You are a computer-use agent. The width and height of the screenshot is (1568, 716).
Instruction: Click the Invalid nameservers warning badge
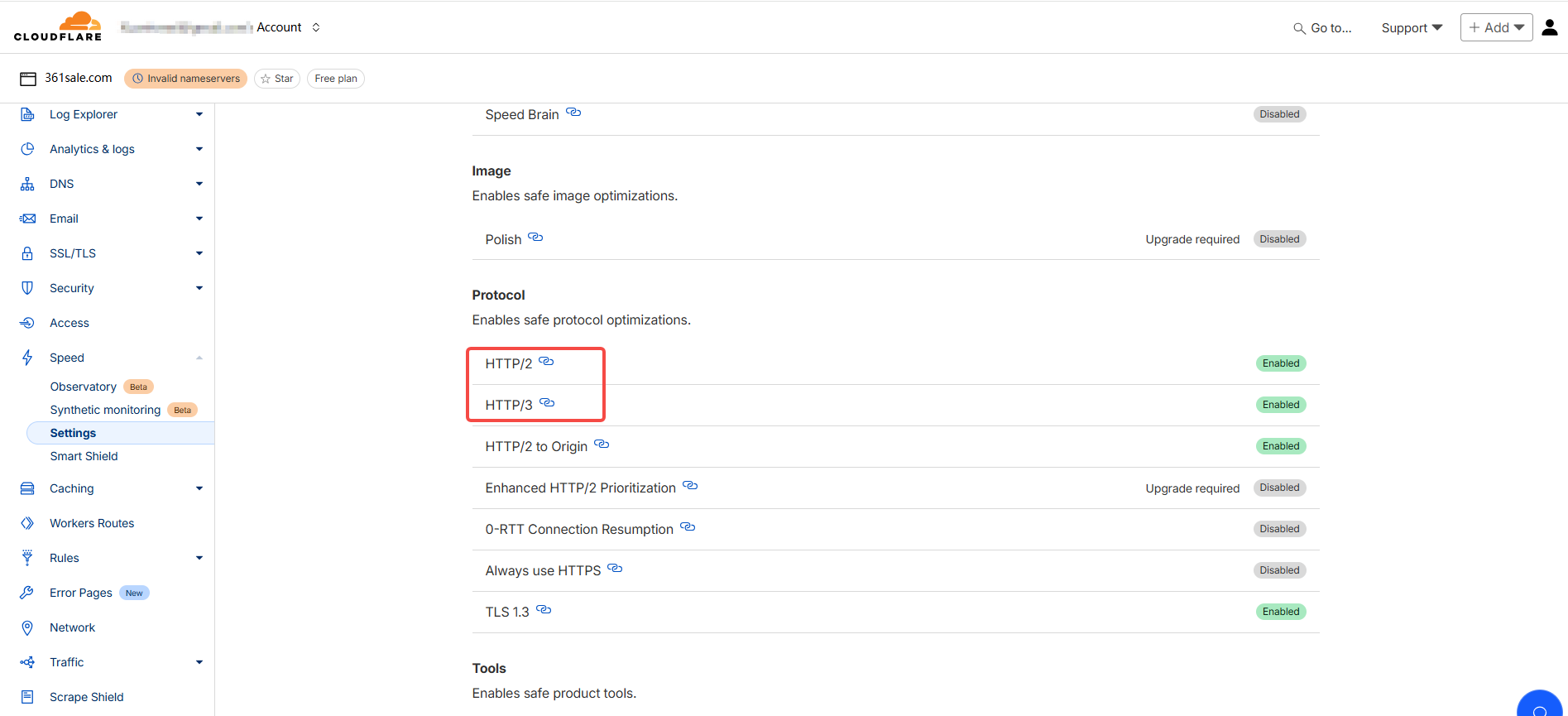pyautogui.click(x=185, y=79)
